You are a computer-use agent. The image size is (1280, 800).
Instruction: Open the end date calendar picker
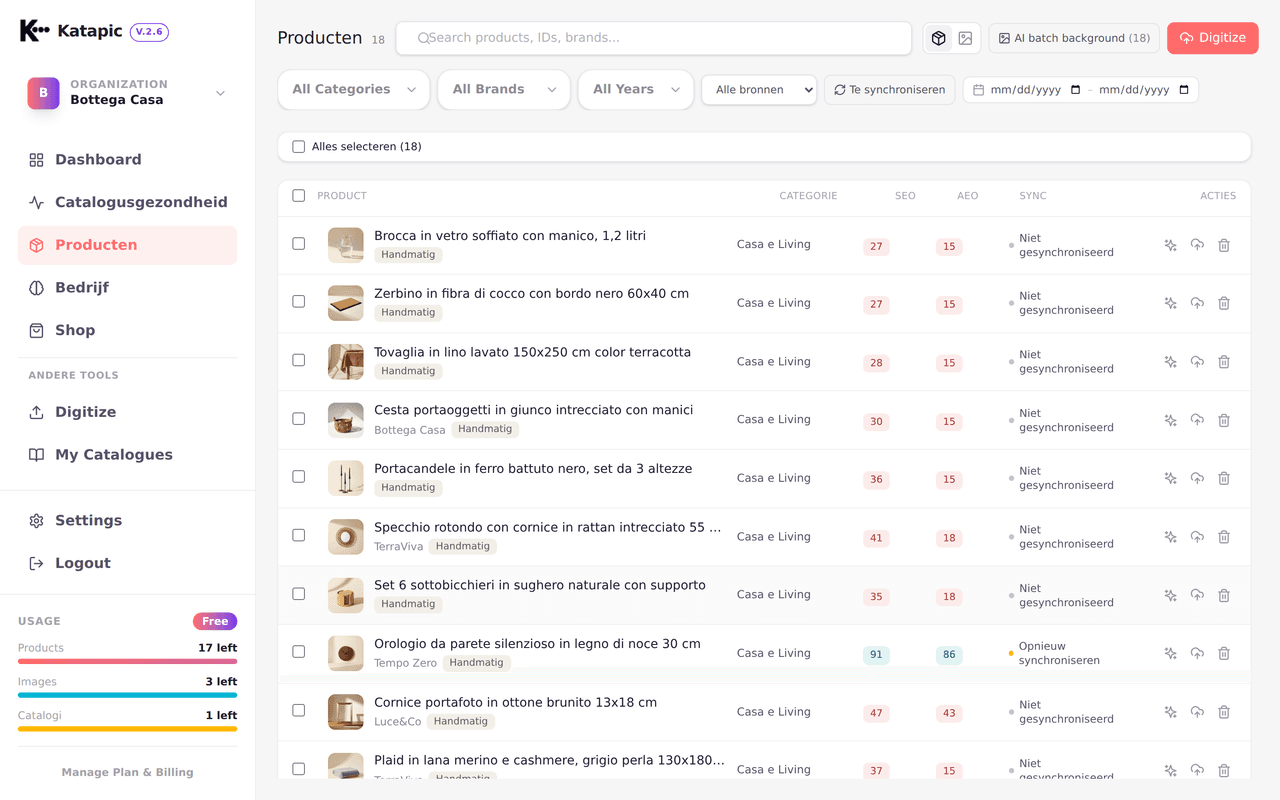click(x=1184, y=90)
